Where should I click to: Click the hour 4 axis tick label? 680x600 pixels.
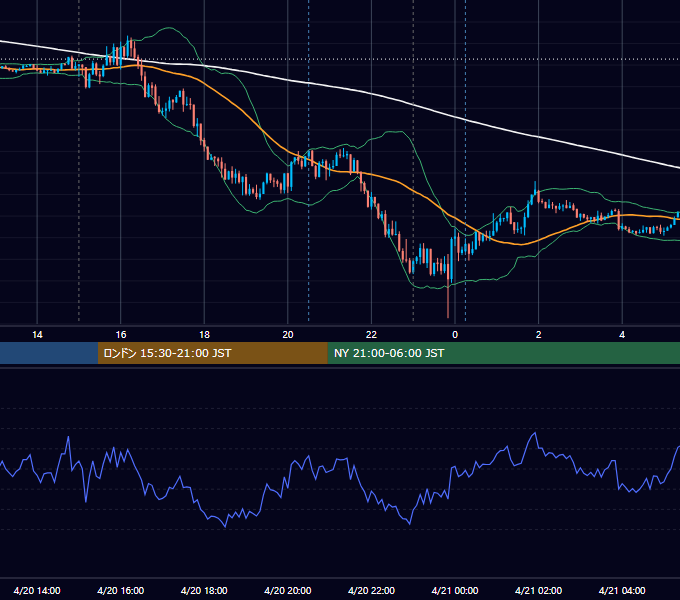pos(622,335)
